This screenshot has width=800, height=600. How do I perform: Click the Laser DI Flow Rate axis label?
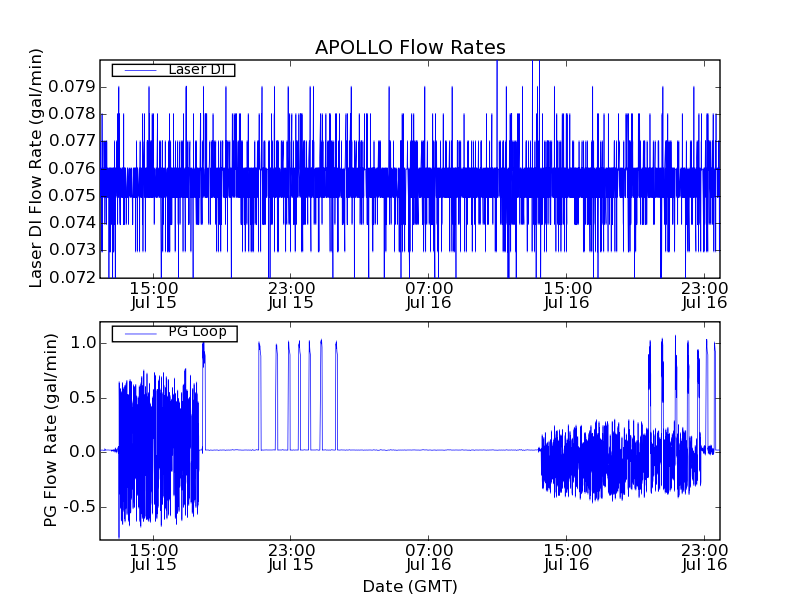tap(36, 168)
